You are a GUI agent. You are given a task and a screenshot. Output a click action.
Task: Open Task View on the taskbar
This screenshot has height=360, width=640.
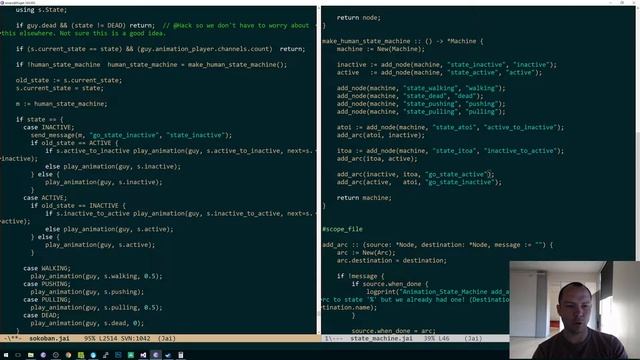click(18, 355)
